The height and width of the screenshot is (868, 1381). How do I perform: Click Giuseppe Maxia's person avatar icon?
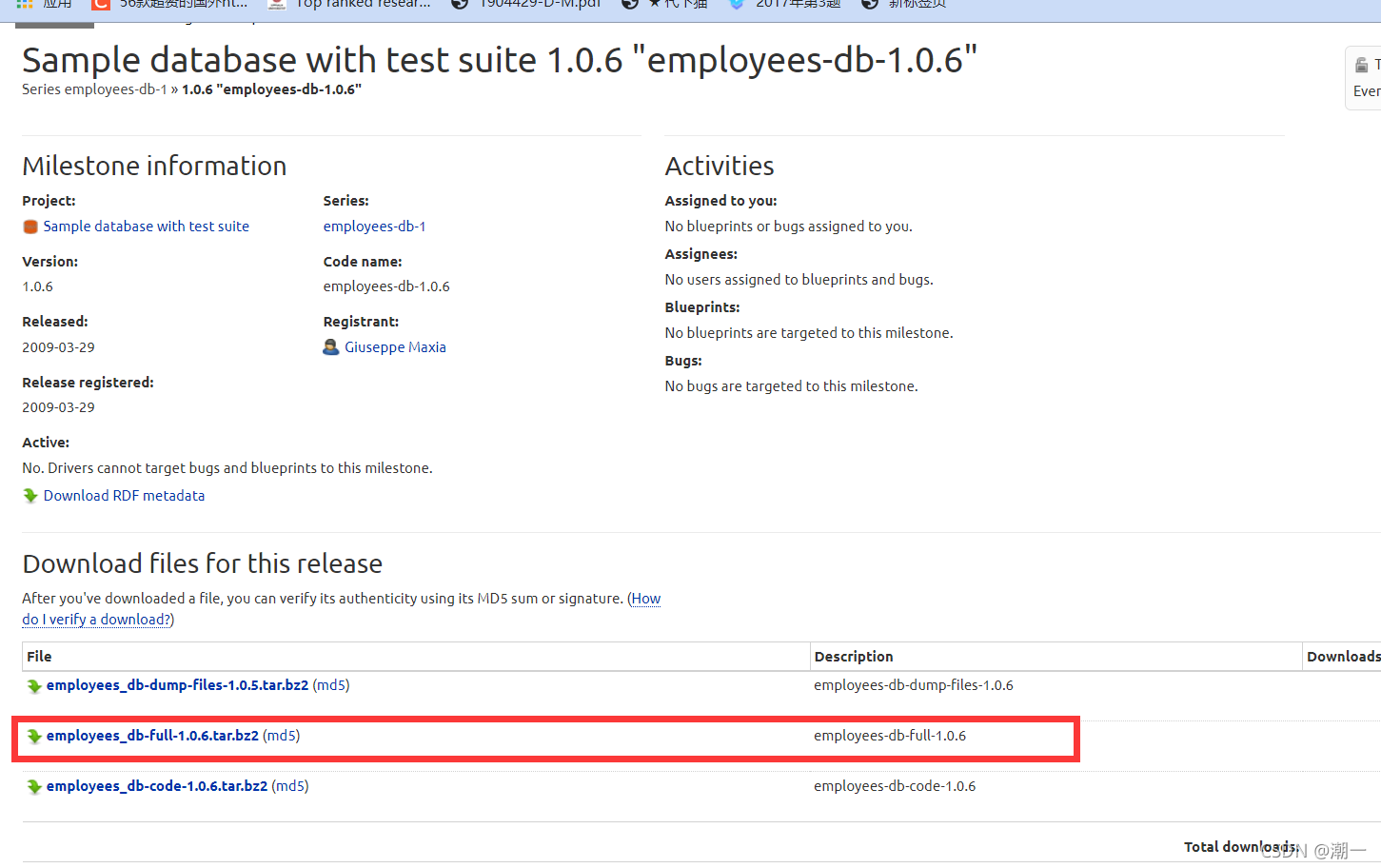tap(331, 347)
